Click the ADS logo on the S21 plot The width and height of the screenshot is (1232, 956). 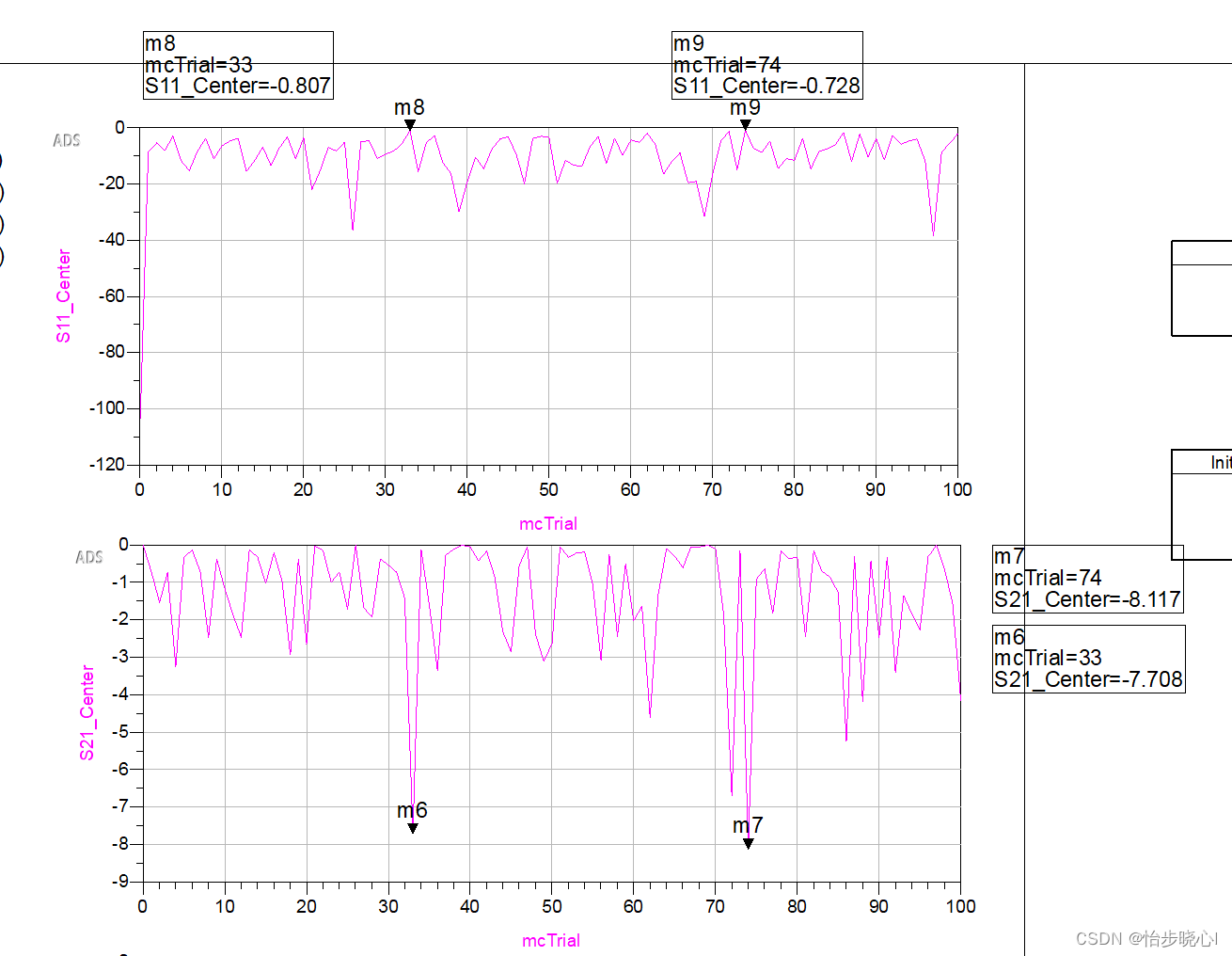coord(89,557)
